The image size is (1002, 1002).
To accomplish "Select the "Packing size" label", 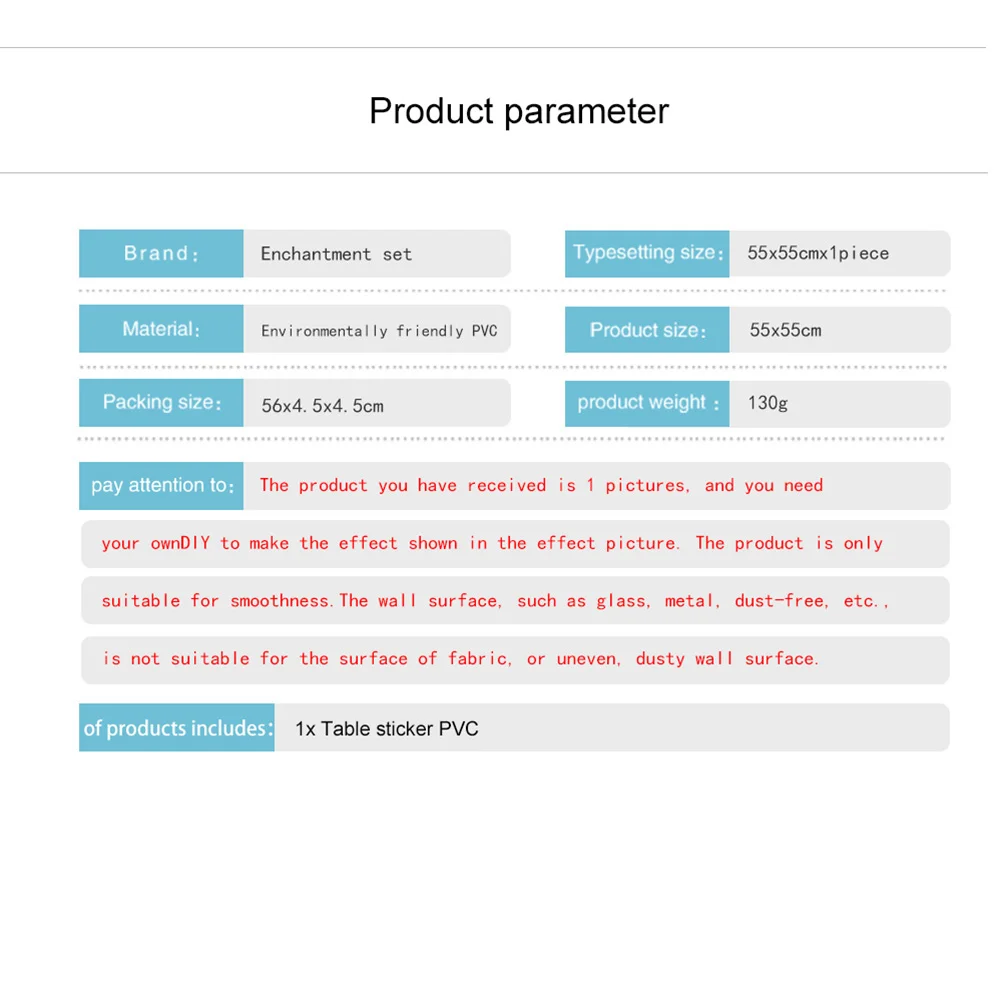I will coord(161,403).
